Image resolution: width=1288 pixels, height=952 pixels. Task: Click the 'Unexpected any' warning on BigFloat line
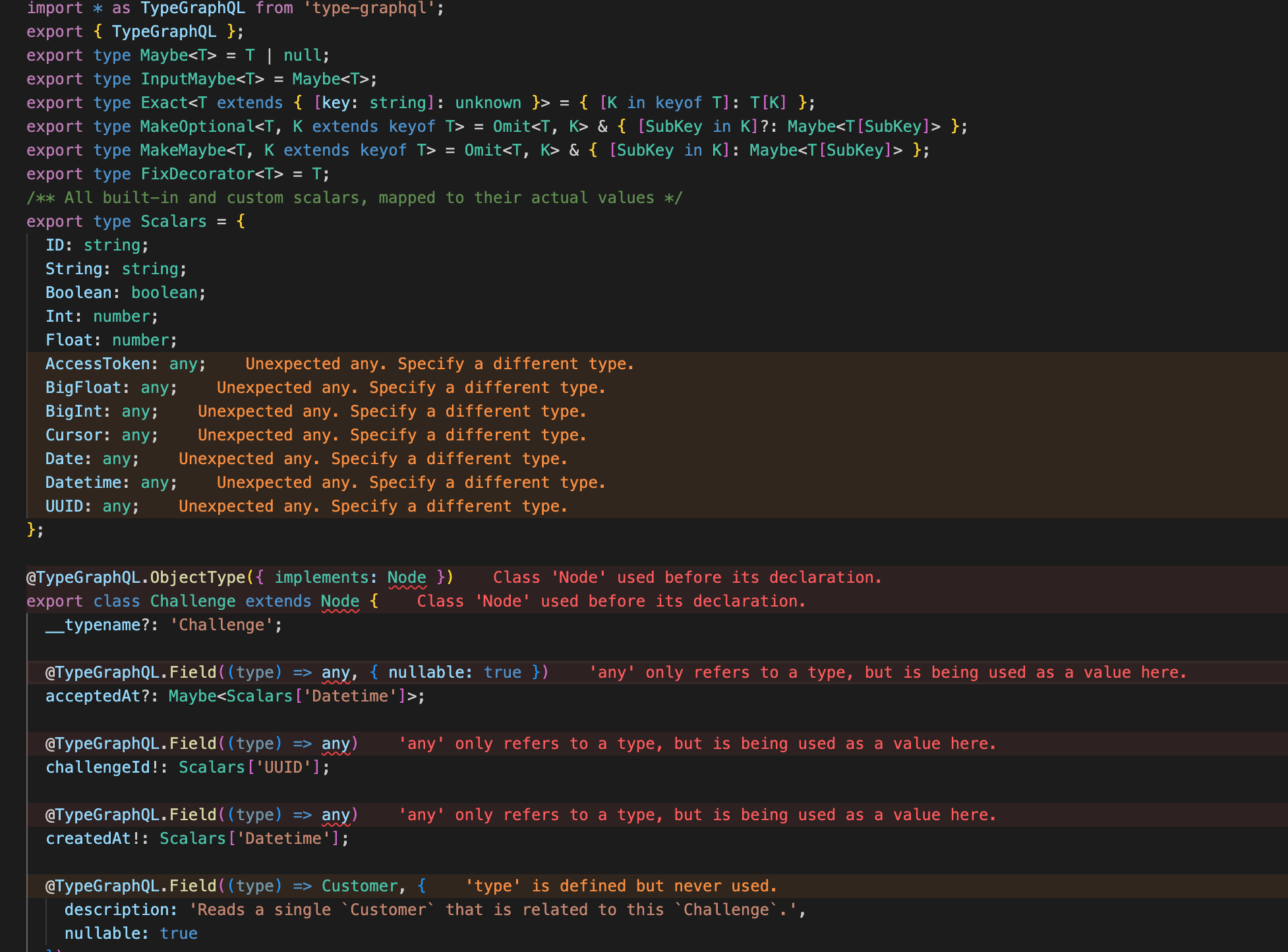coord(411,388)
